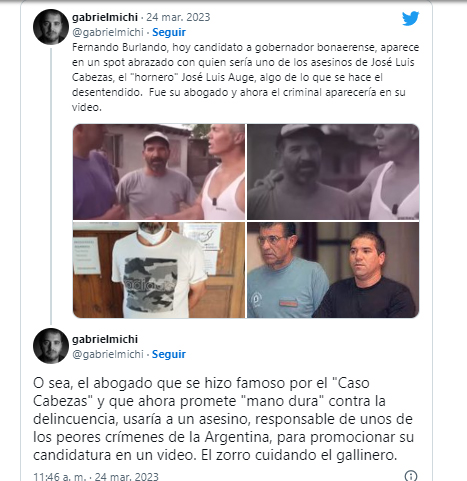Image resolution: width=467 pixels, height=481 pixels.
Task: Follow gabrielmichi via the lower Seguir link
Action: click(169, 354)
